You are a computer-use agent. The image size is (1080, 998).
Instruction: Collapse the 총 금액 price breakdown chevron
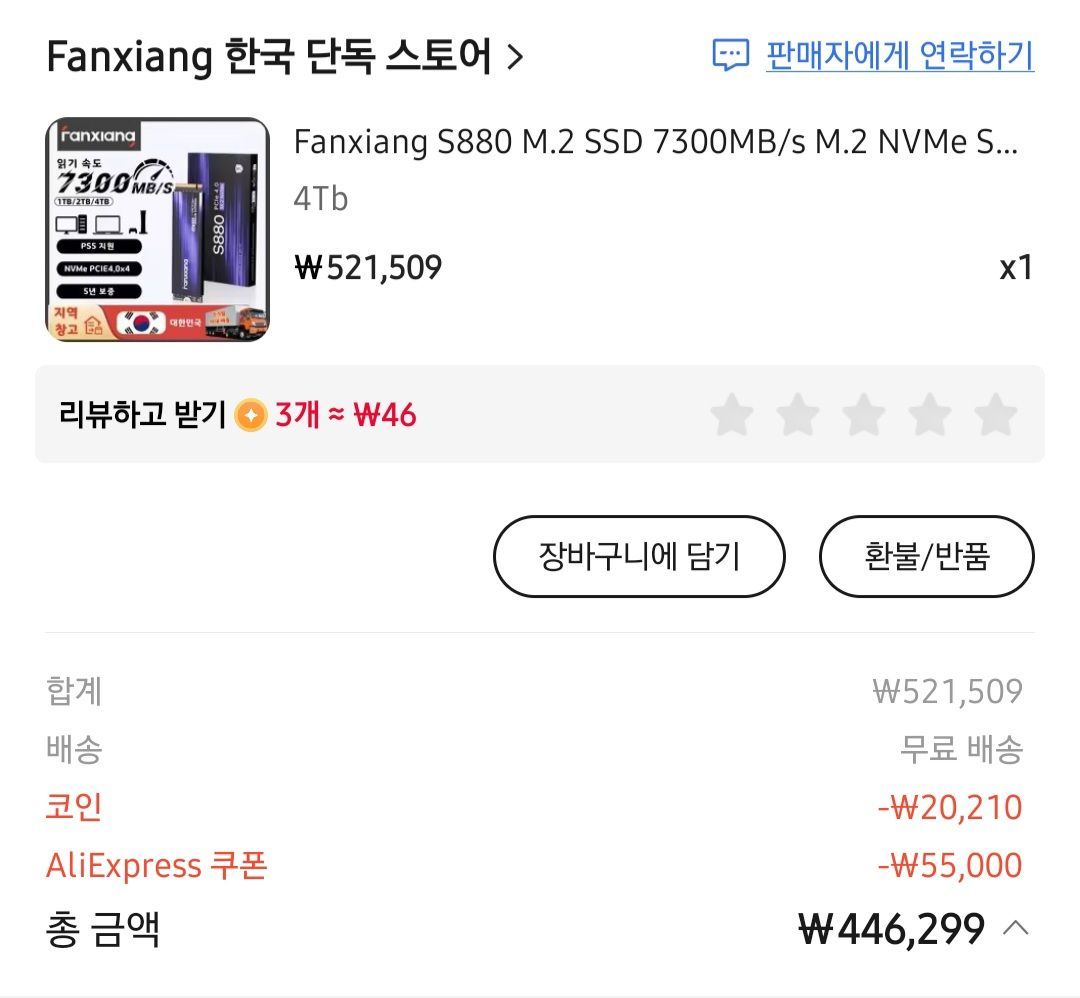click(x=1015, y=929)
